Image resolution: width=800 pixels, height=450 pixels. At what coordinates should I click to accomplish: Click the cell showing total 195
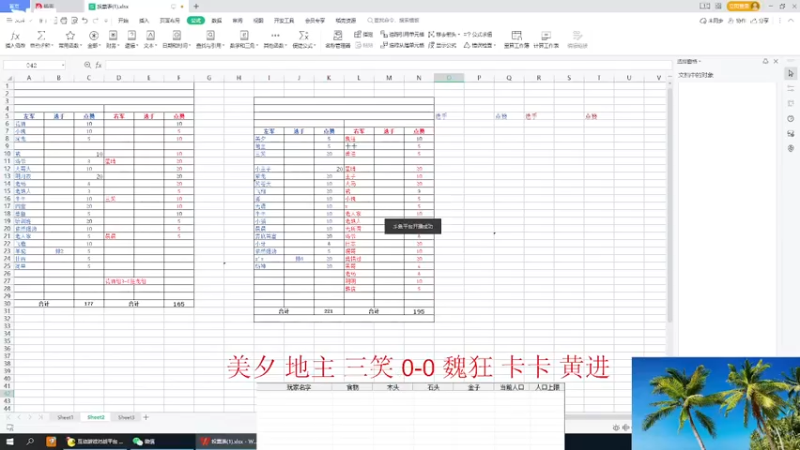[x=419, y=311]
